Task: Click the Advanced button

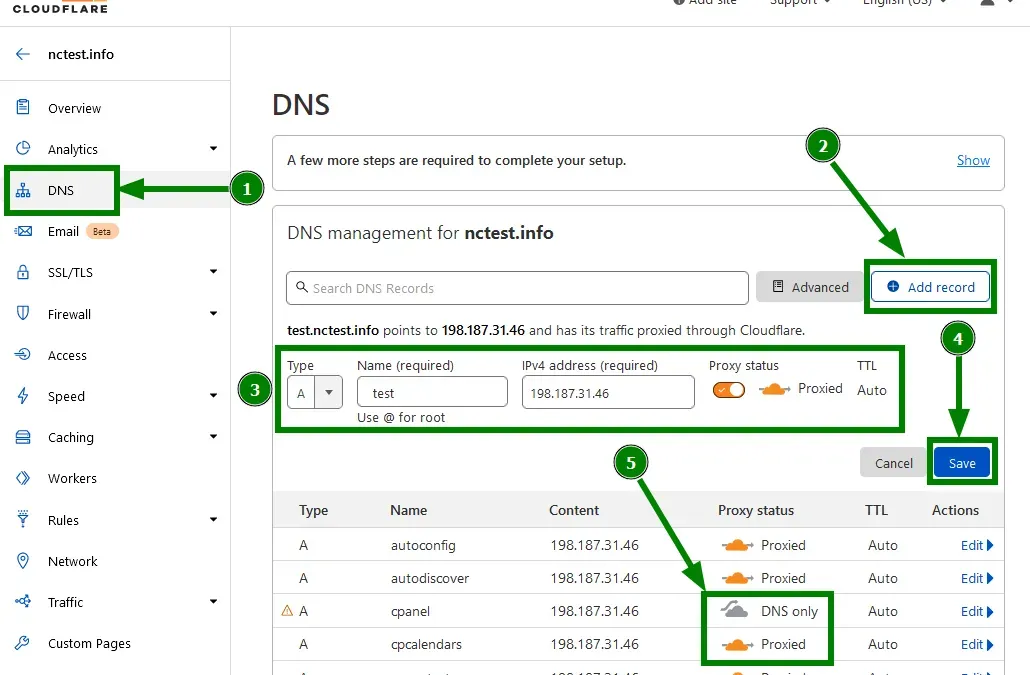Action: (809, 287)
